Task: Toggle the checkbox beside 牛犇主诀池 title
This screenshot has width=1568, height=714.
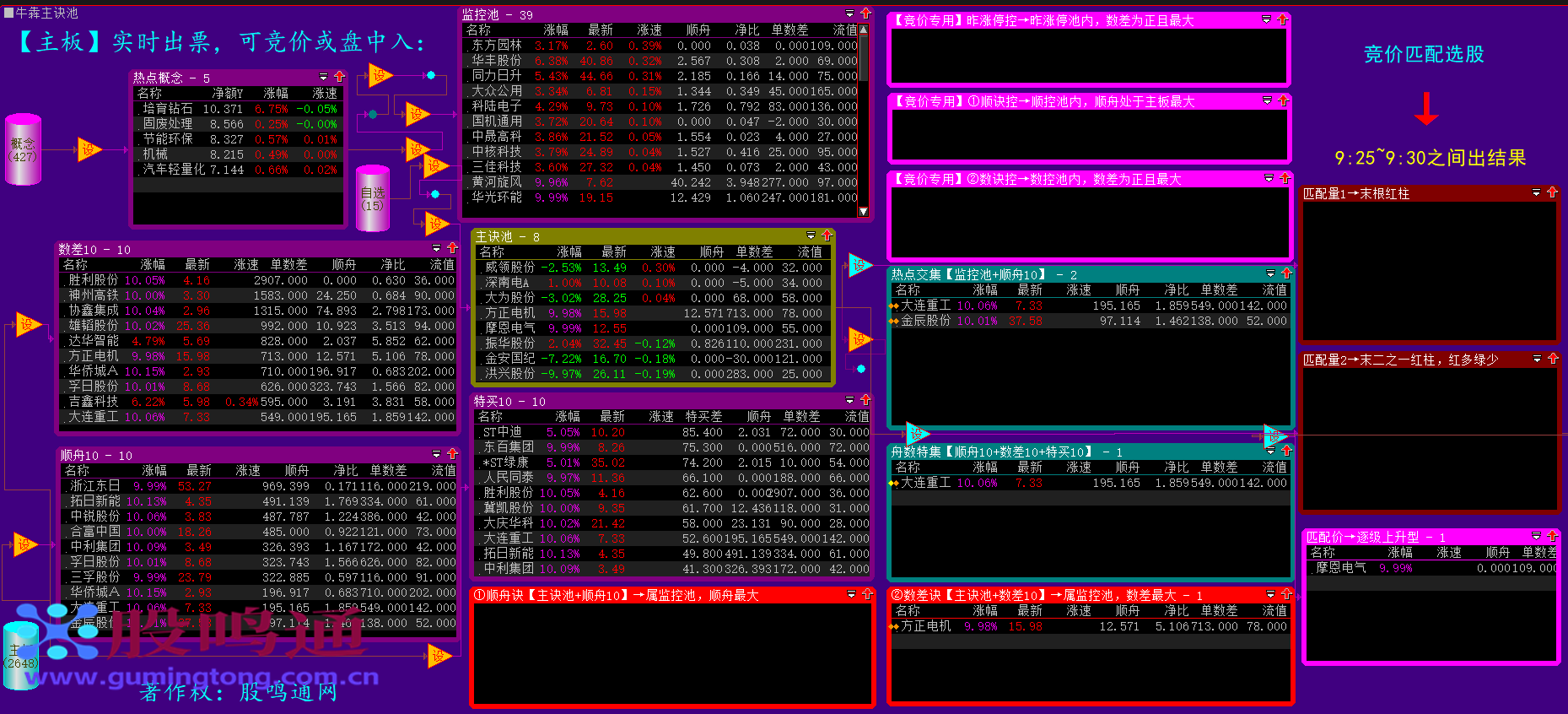Action: (x=8, y=14)
